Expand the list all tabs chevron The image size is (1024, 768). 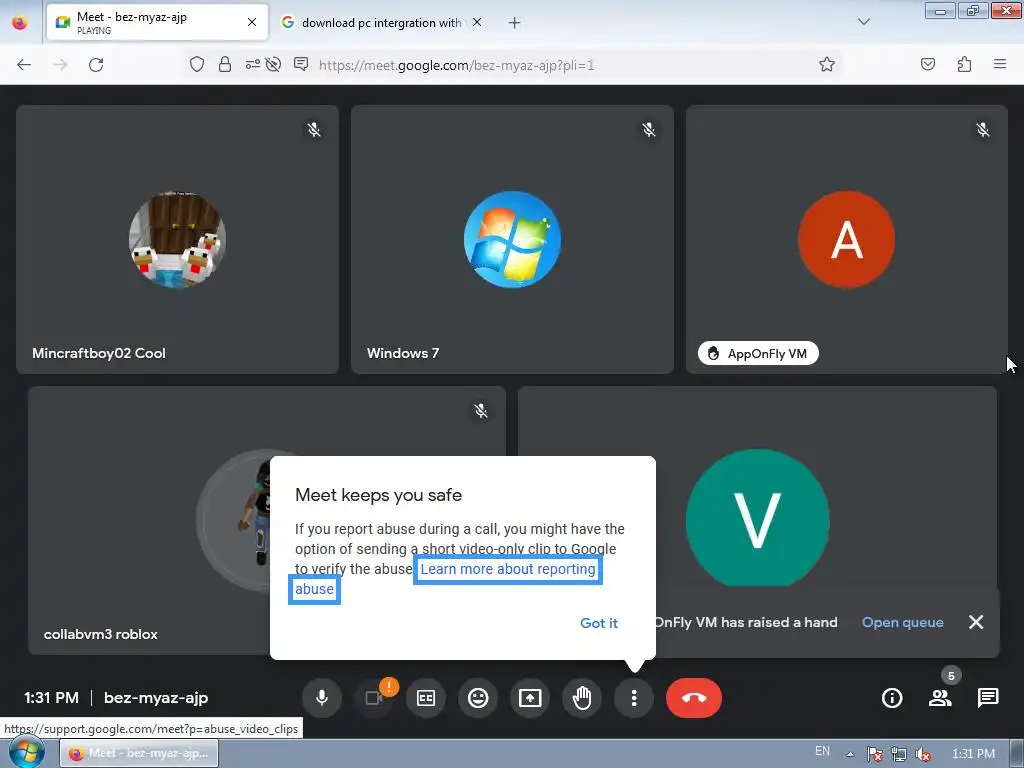863,22
